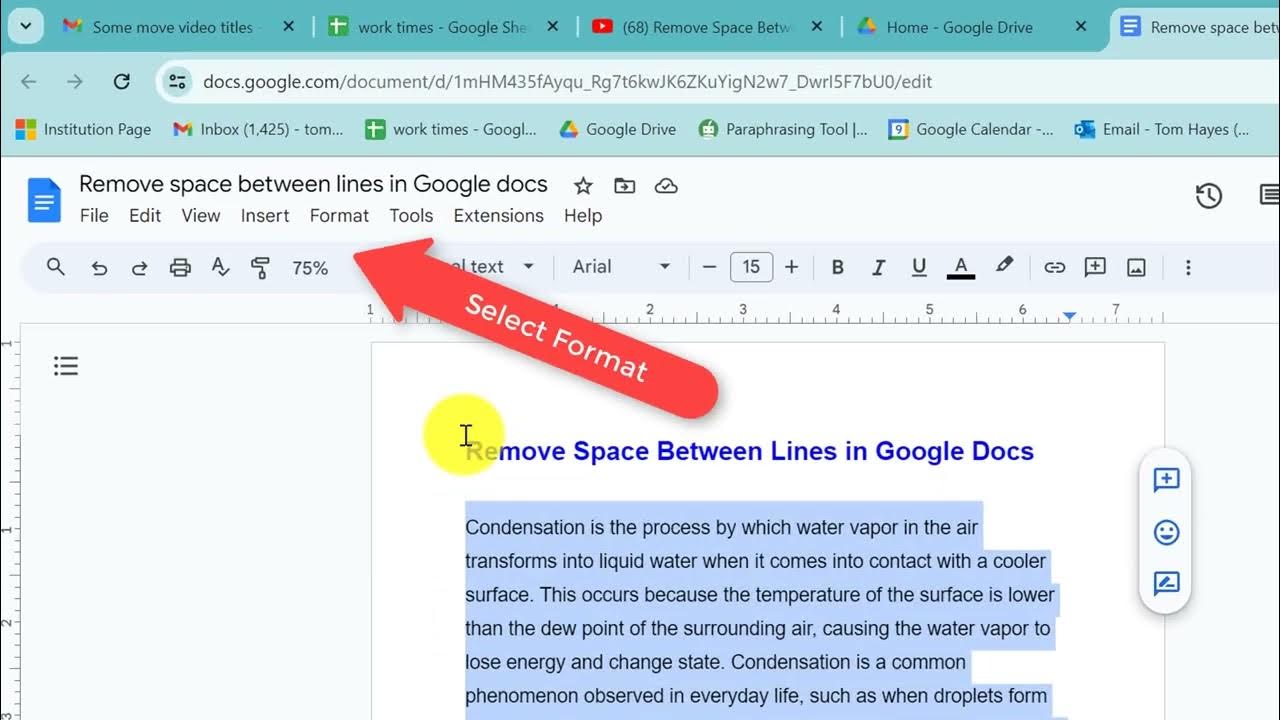Open the highlight color picker
The width and height of the screenshot is (1280, 720).
[1004, 267]
